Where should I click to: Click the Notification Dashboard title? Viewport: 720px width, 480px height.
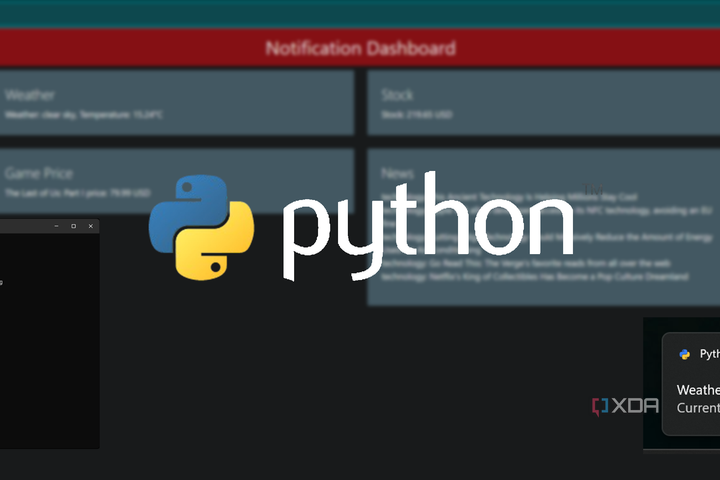pos(360,48)
